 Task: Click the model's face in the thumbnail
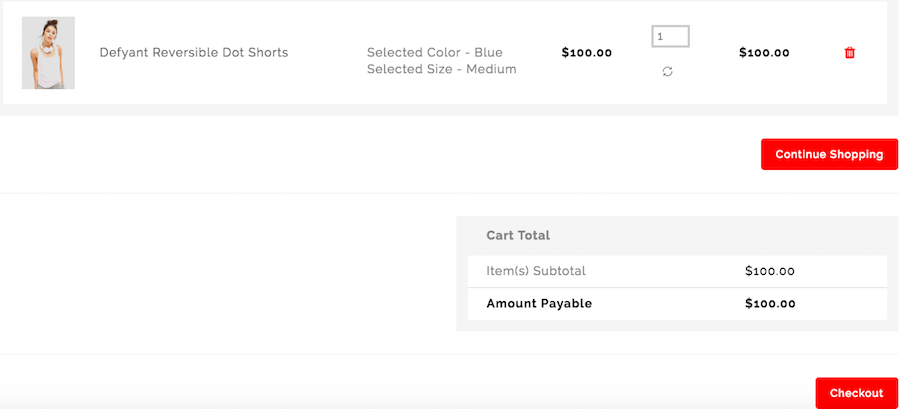pyautogui.click(x=47, y=30)
